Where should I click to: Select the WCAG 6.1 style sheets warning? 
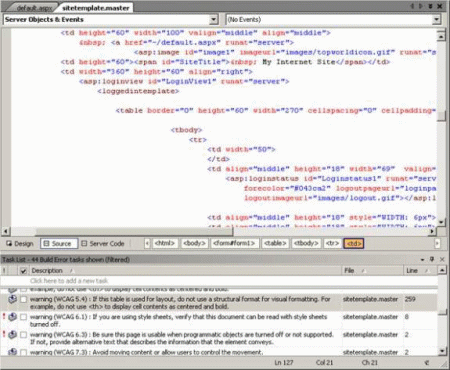coord(178,320)
